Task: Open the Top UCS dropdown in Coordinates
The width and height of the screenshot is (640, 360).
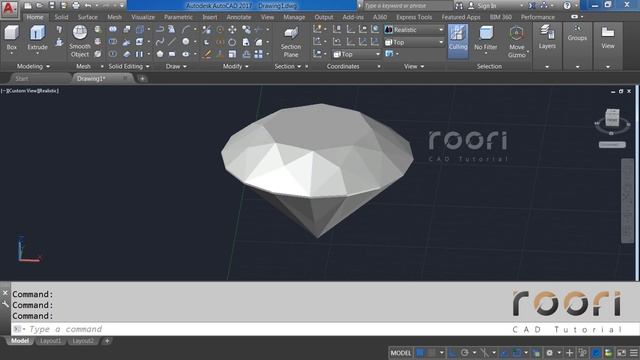Action: click(356, 54)
